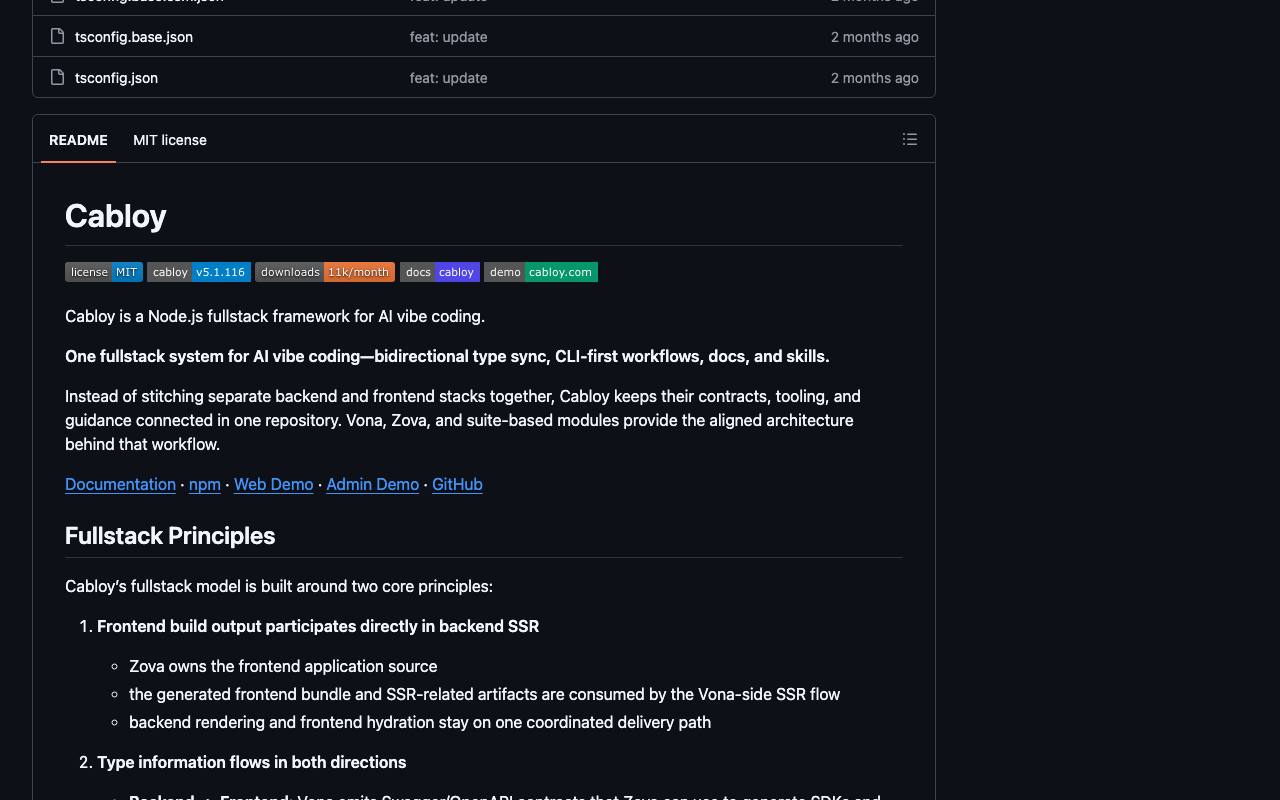This screenshot has width=1280, height=800.
Task: Open the tsconfig.base.json file
Action: [x=134, y=37]
